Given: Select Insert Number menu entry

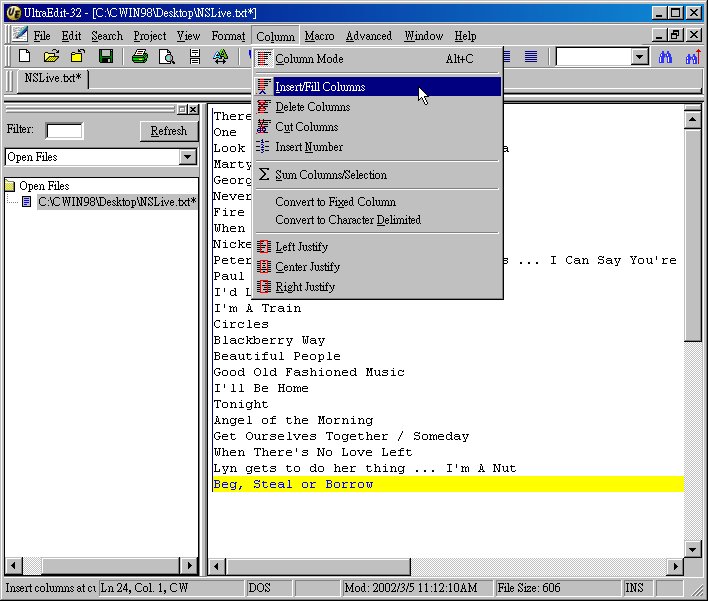Looking at the screenshot, I should 377,147.
